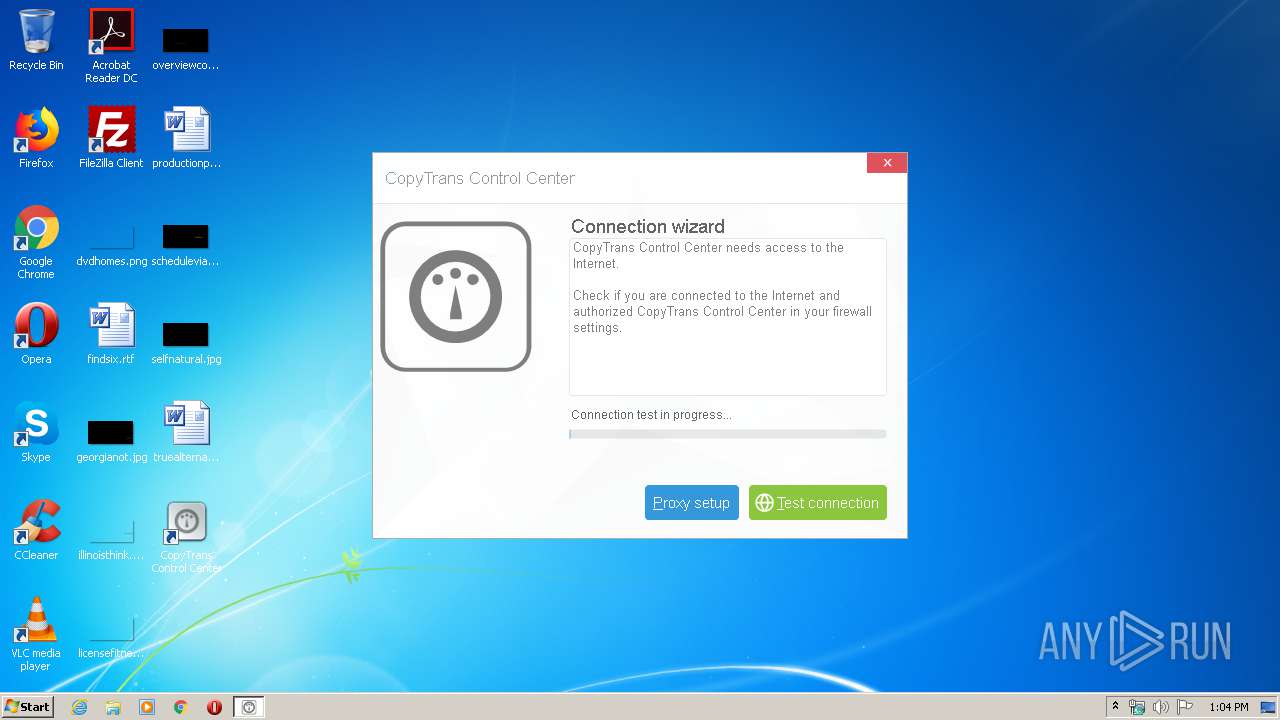
Task: Select georgianot.jpg image on desktop
Action: tap(111, 441)
